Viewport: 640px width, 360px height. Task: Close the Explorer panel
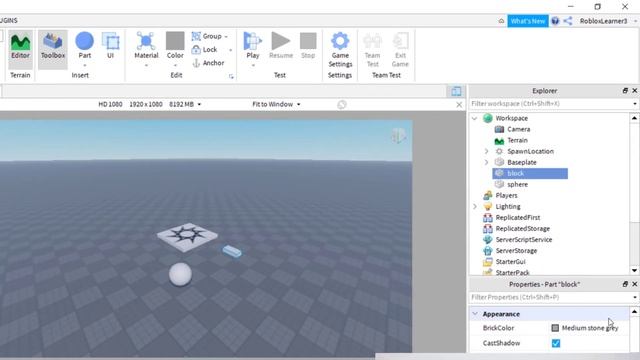pos(635,91)
